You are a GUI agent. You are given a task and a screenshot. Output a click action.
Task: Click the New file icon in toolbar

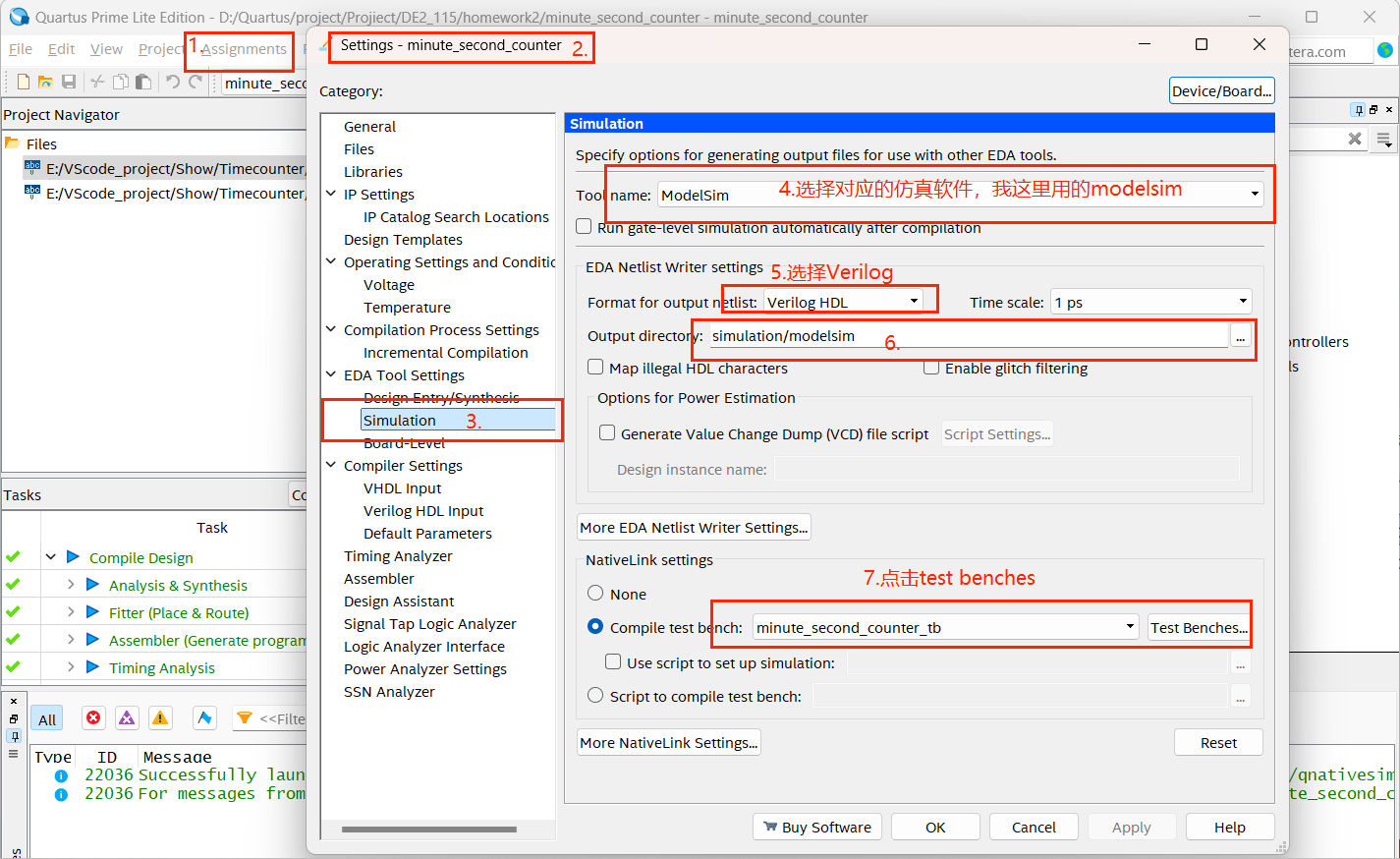tap(24, 82)
